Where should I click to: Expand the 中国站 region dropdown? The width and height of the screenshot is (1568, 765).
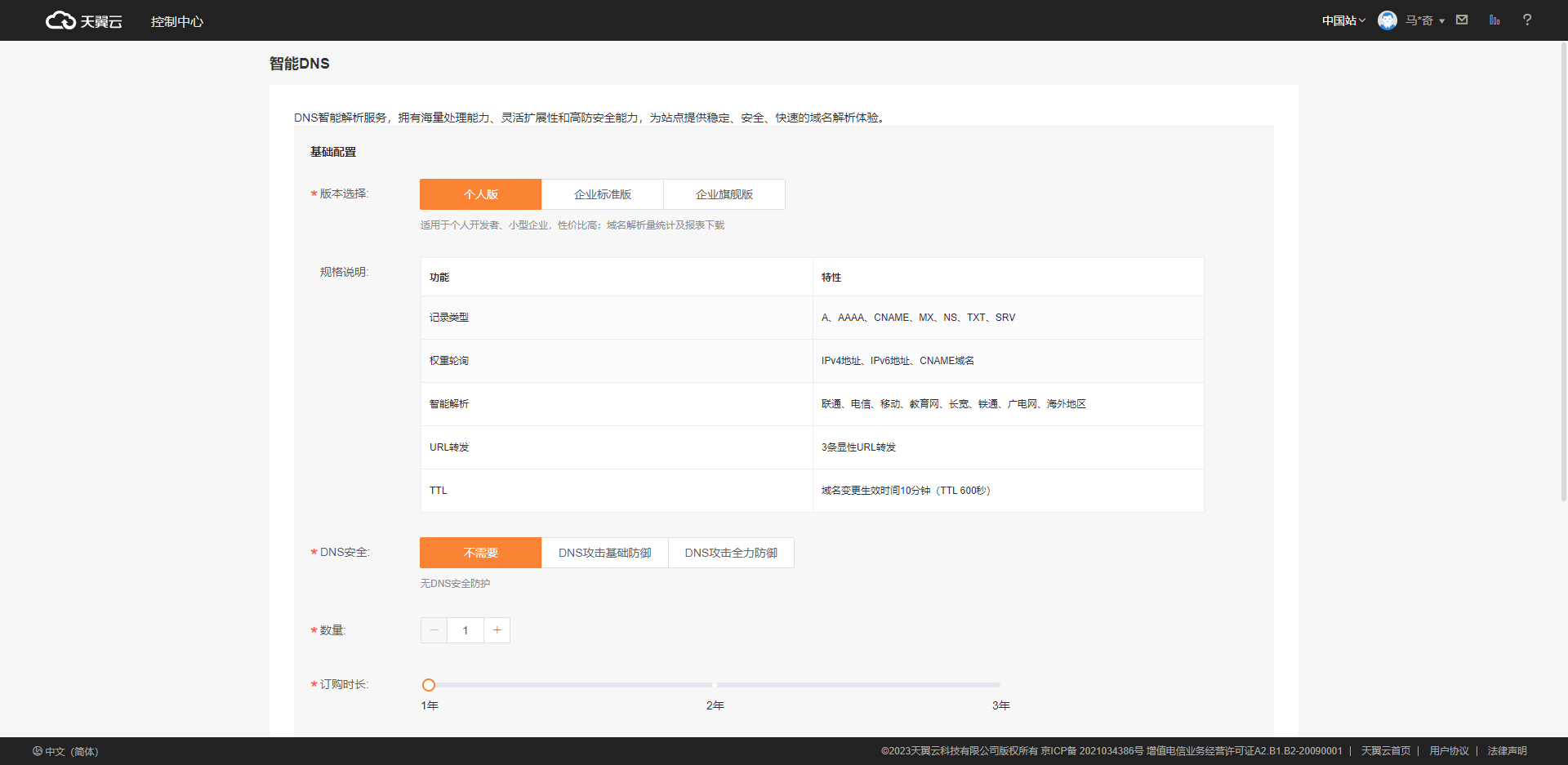(x=1343, y=20)
